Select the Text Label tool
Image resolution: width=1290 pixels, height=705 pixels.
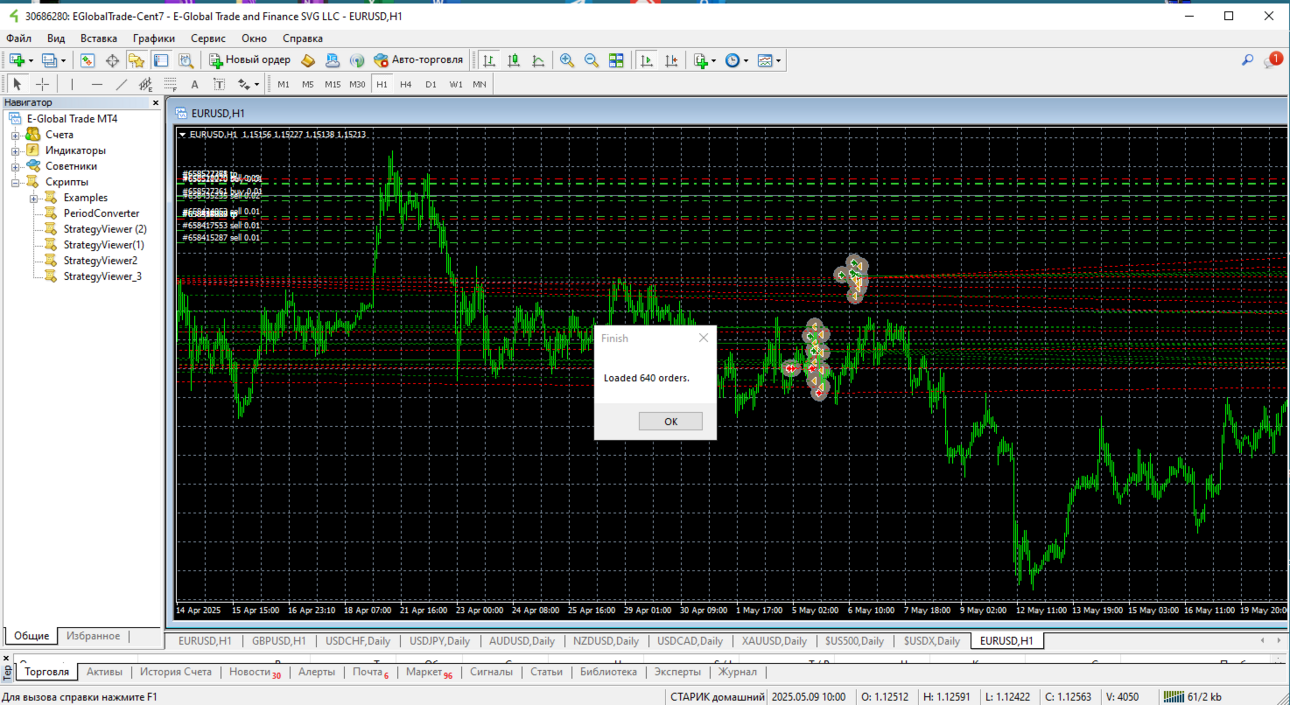pyautogui.click(x=219, y=84)
